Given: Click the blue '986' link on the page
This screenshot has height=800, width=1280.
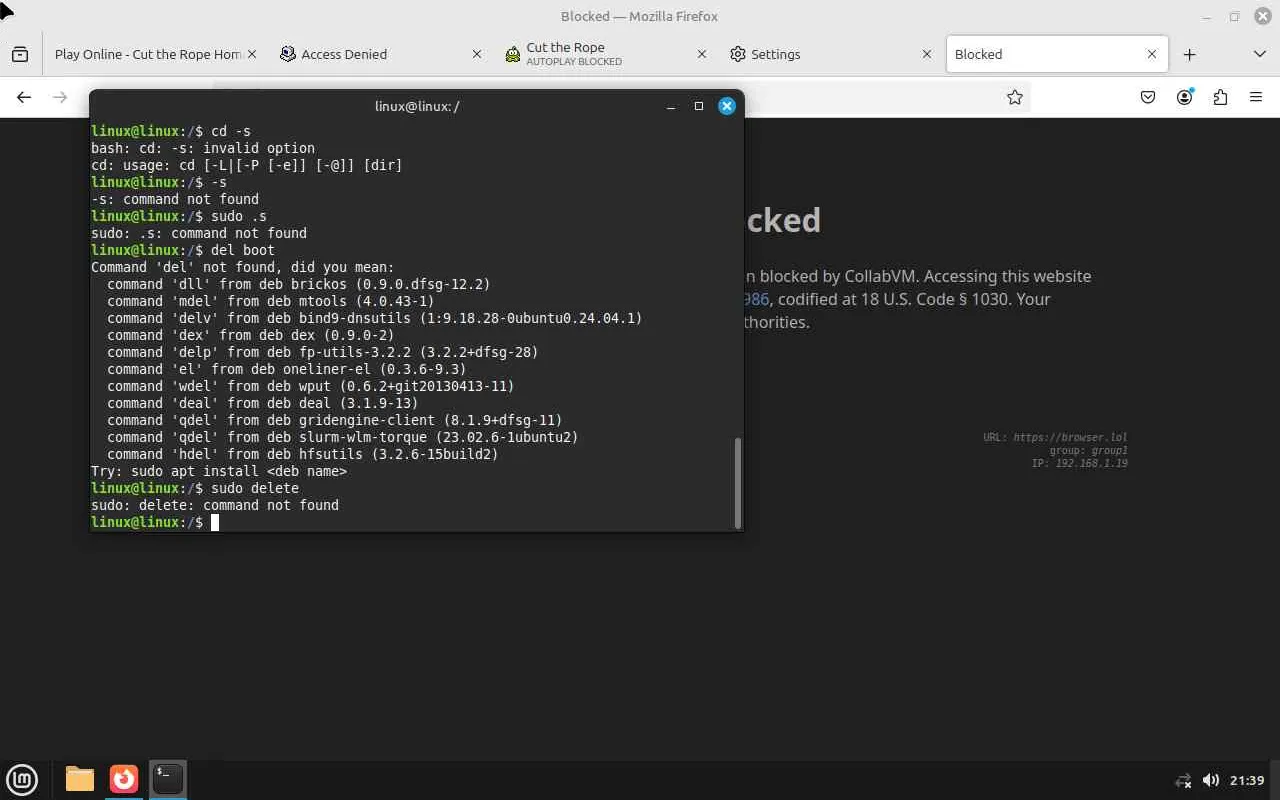Looking at the screenshot, I should (x=756, y=299).
